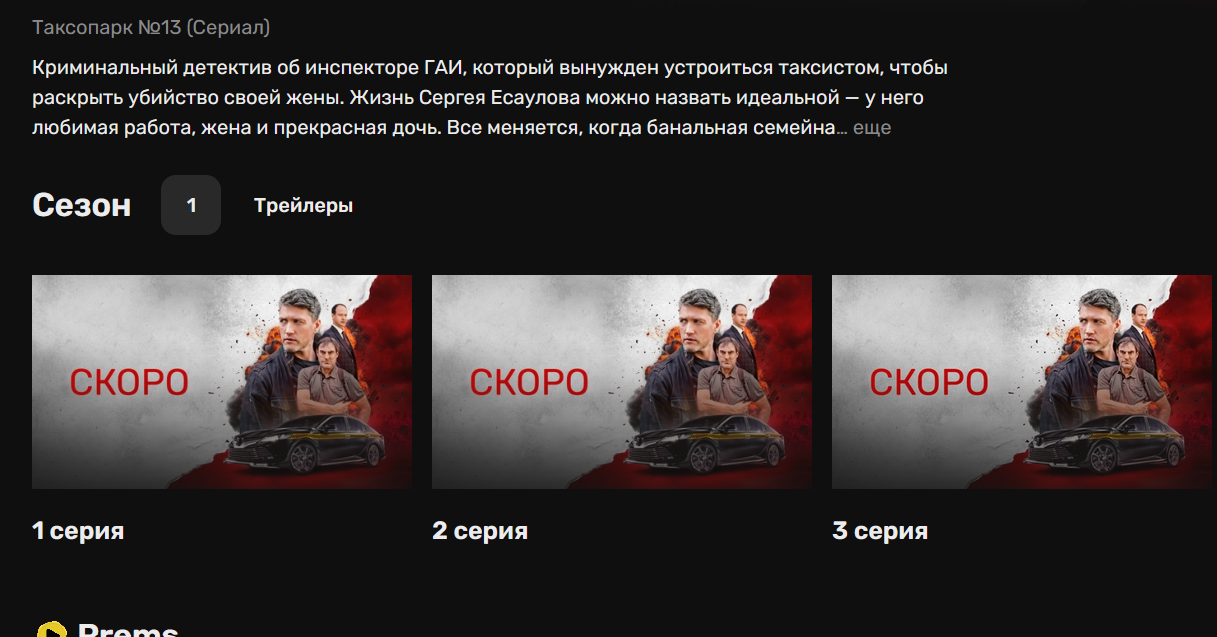Click the Сезон heading

81,205
